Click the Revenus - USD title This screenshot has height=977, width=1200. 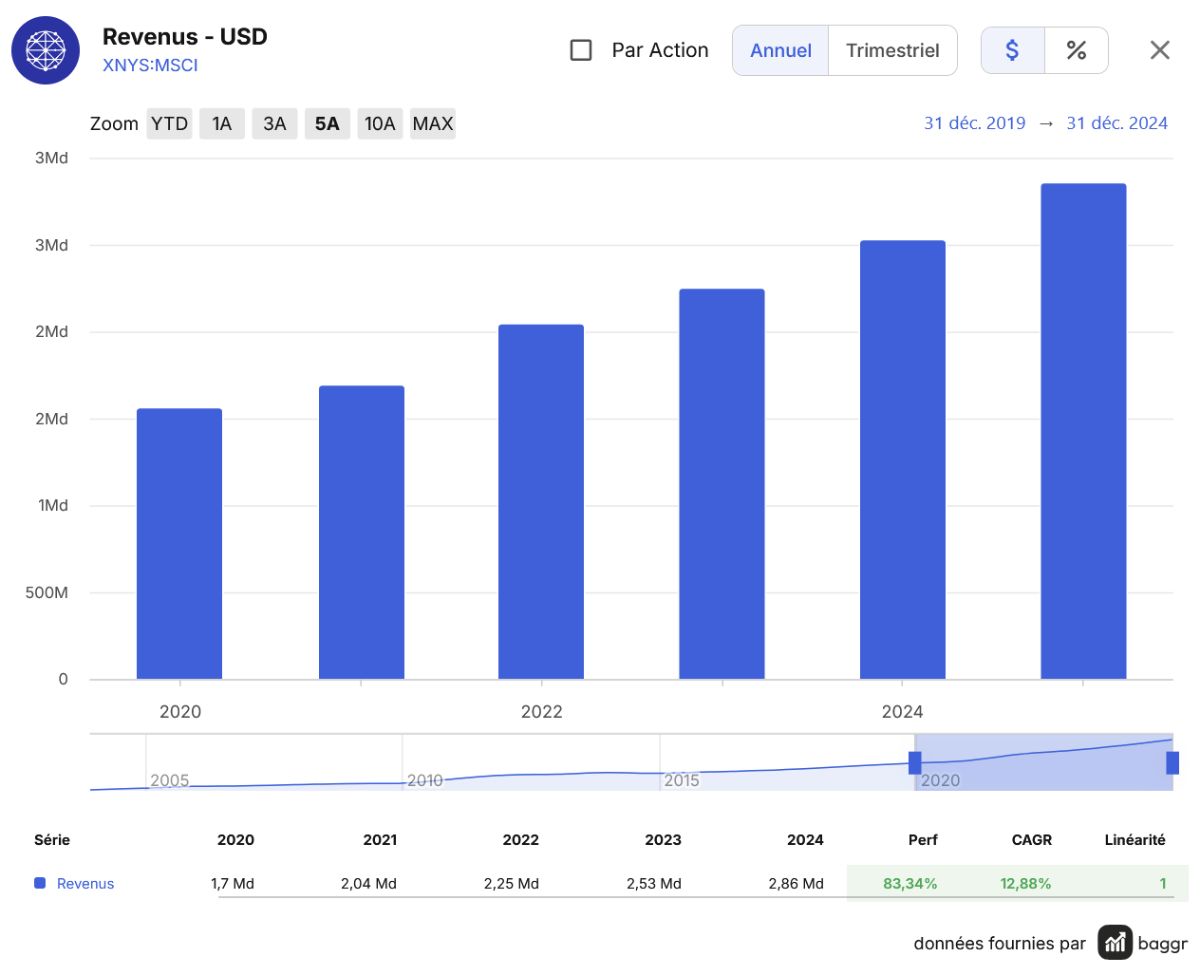click(x=185, y=37)
